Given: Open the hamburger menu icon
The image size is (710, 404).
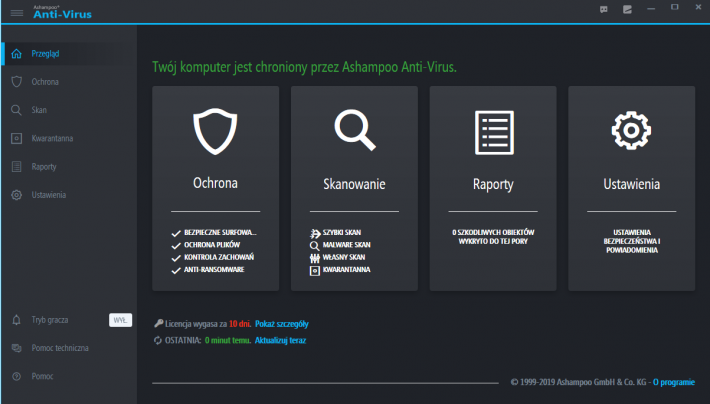Looking at the screenshot, I should pyautogui.click(x=17, y=13).
